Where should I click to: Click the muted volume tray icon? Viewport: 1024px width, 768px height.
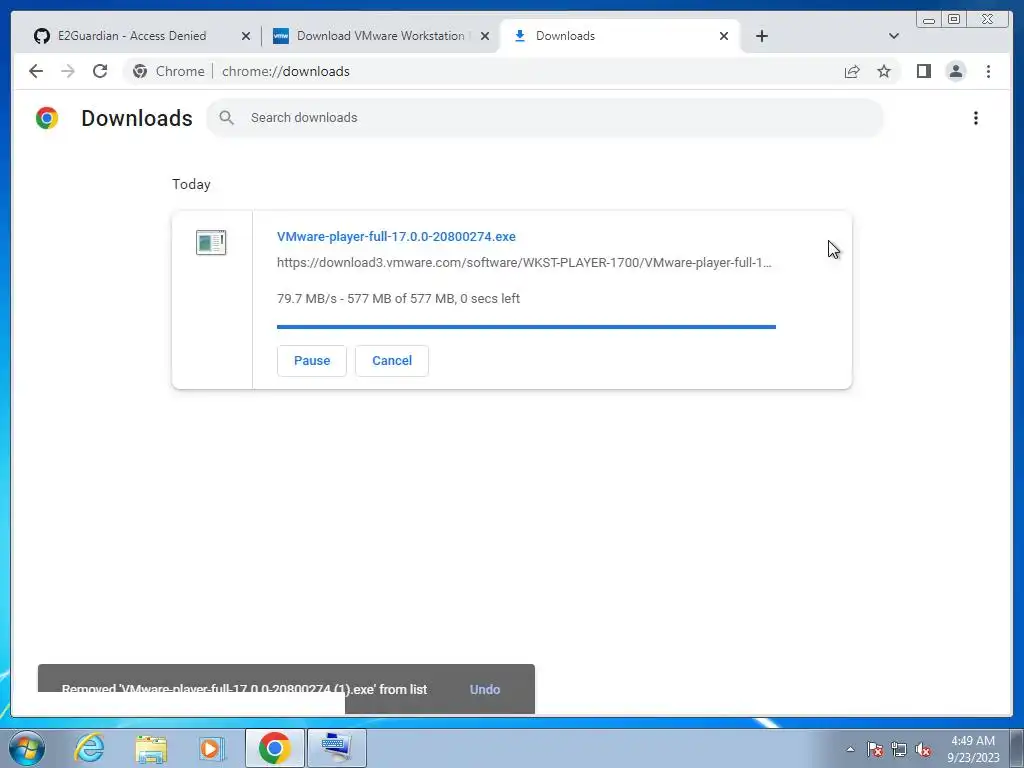(922, 749)
